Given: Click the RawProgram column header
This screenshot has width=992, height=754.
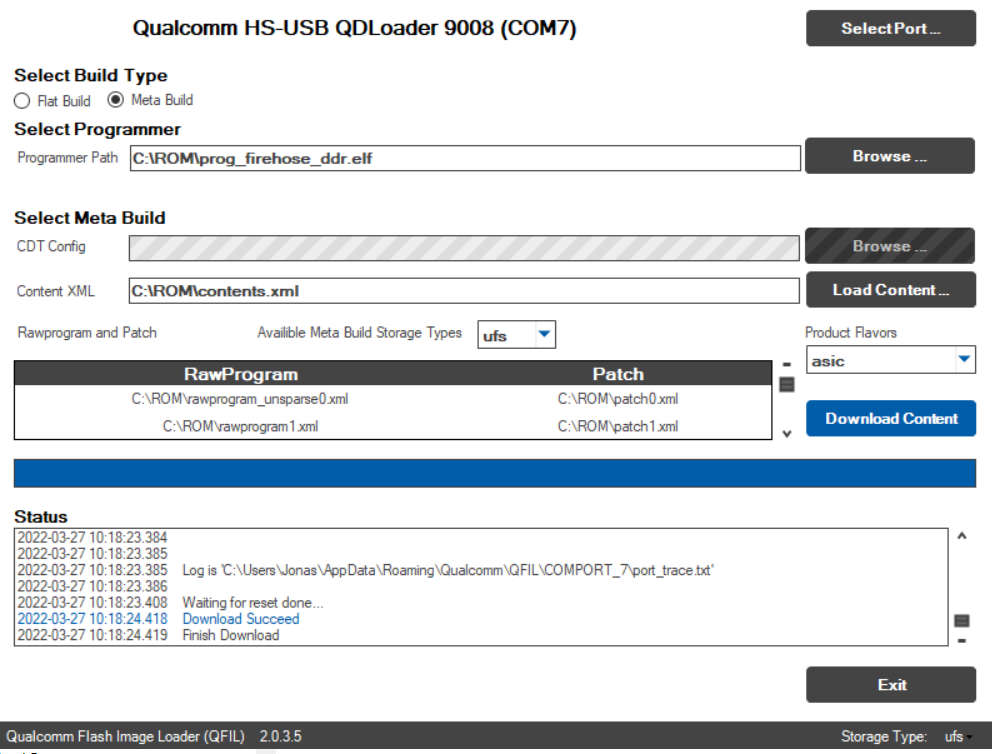Looking at the screenshot, I should click(240, 374).
